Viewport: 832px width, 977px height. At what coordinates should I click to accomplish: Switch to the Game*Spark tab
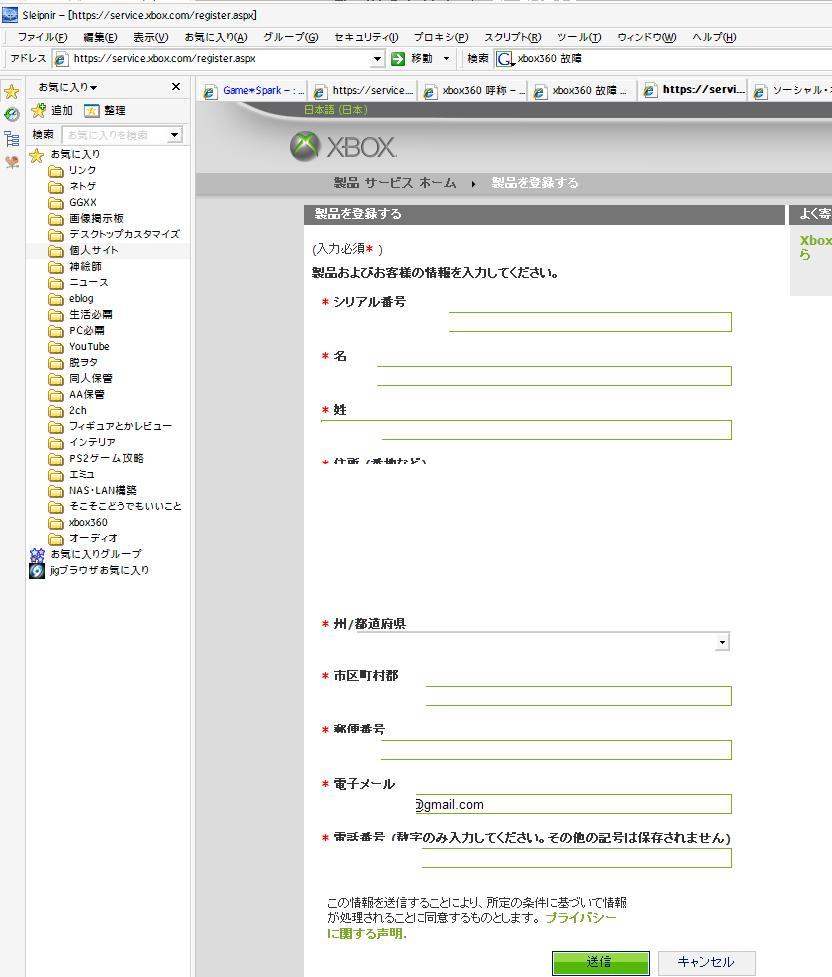pos(254,91)
